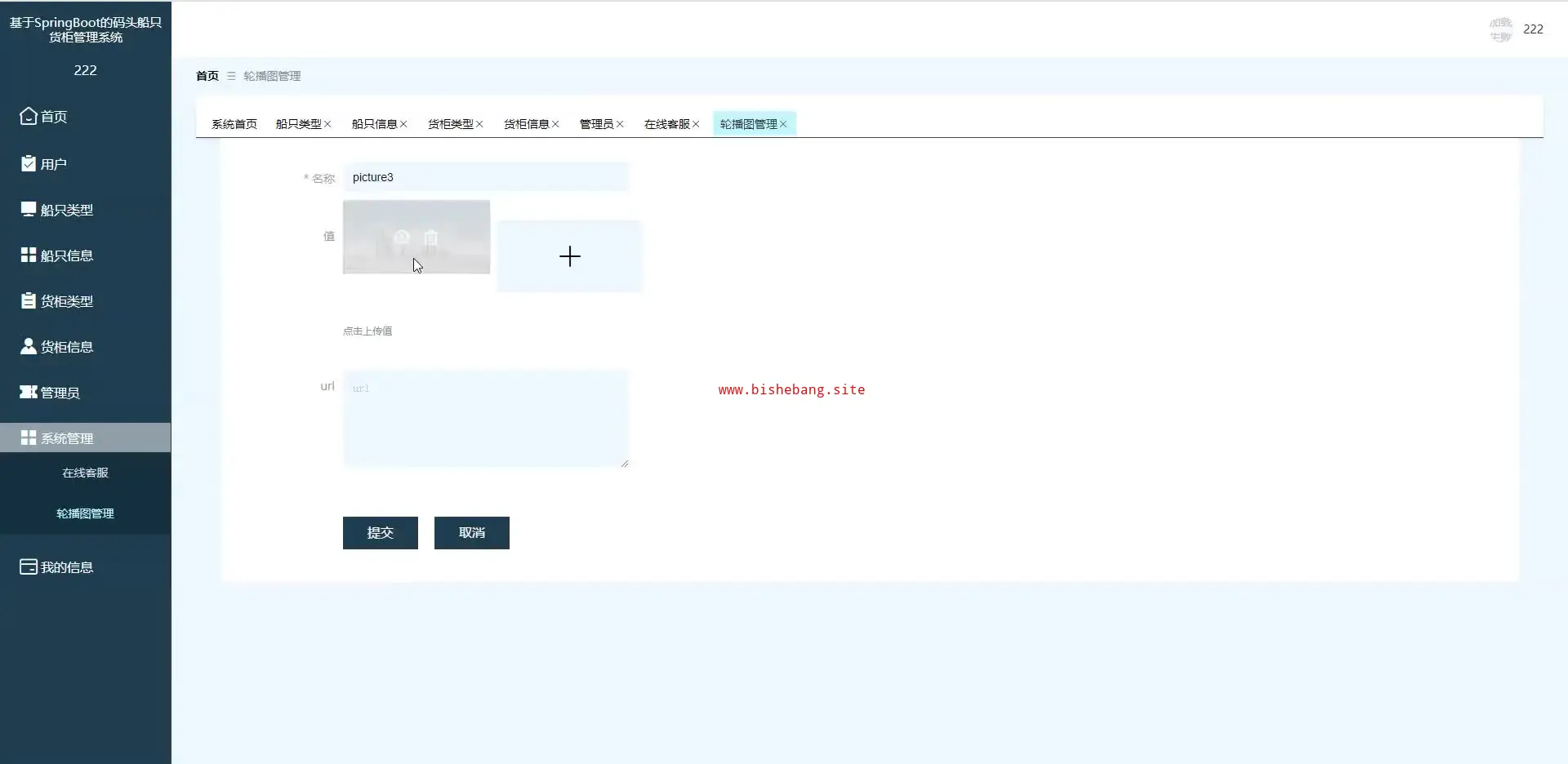Click the 首页 home icon in sidebar

point(29,117)
